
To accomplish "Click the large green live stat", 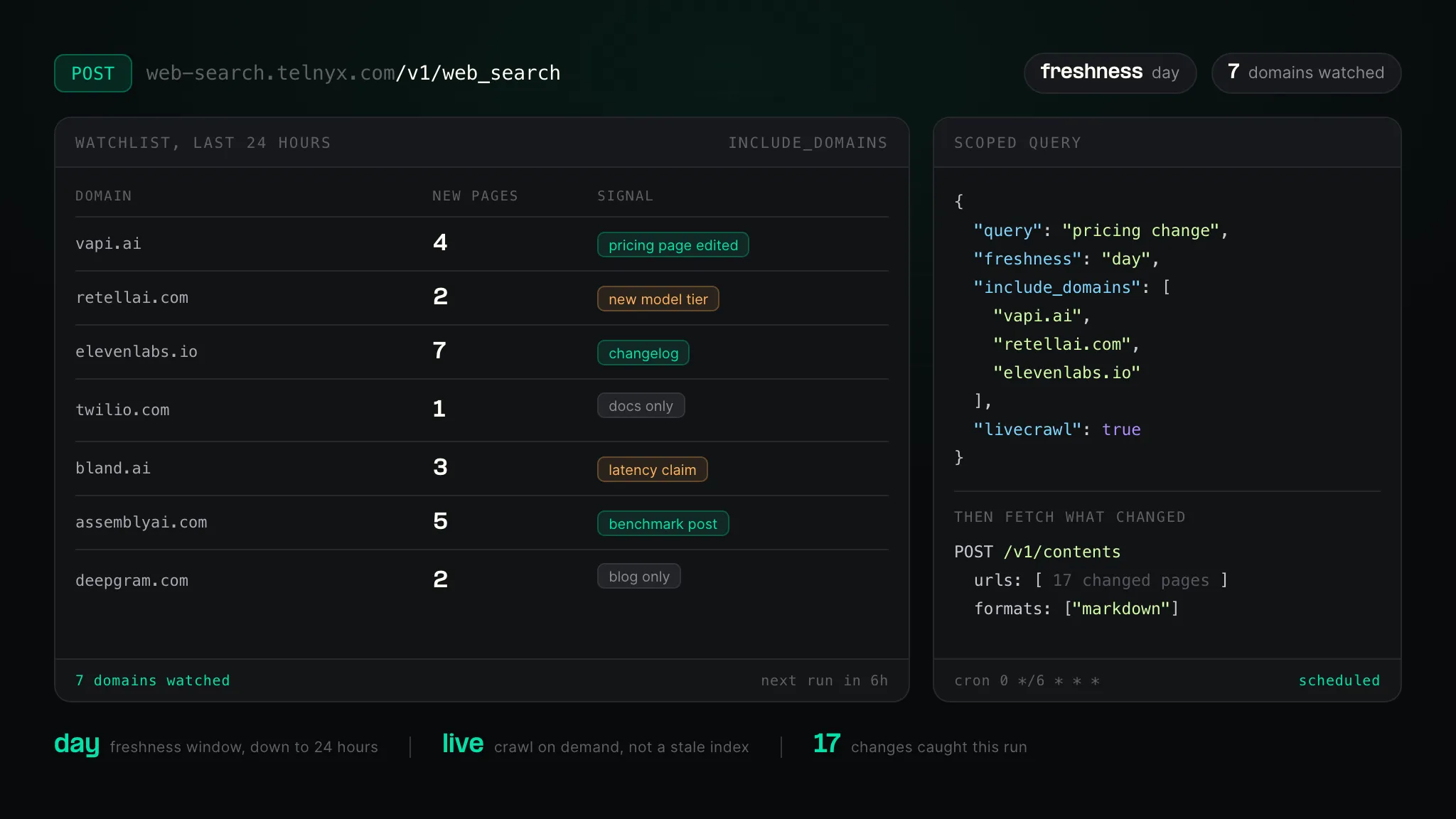I will click(463, 744).
